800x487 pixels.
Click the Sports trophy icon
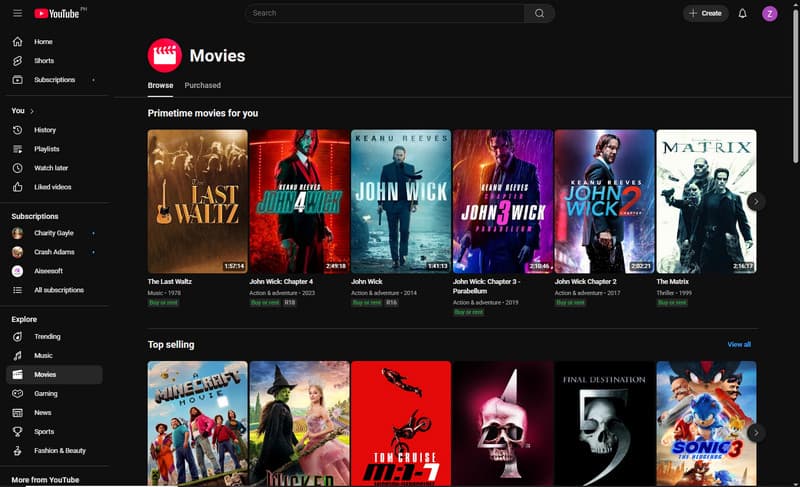tap(17, 431)
